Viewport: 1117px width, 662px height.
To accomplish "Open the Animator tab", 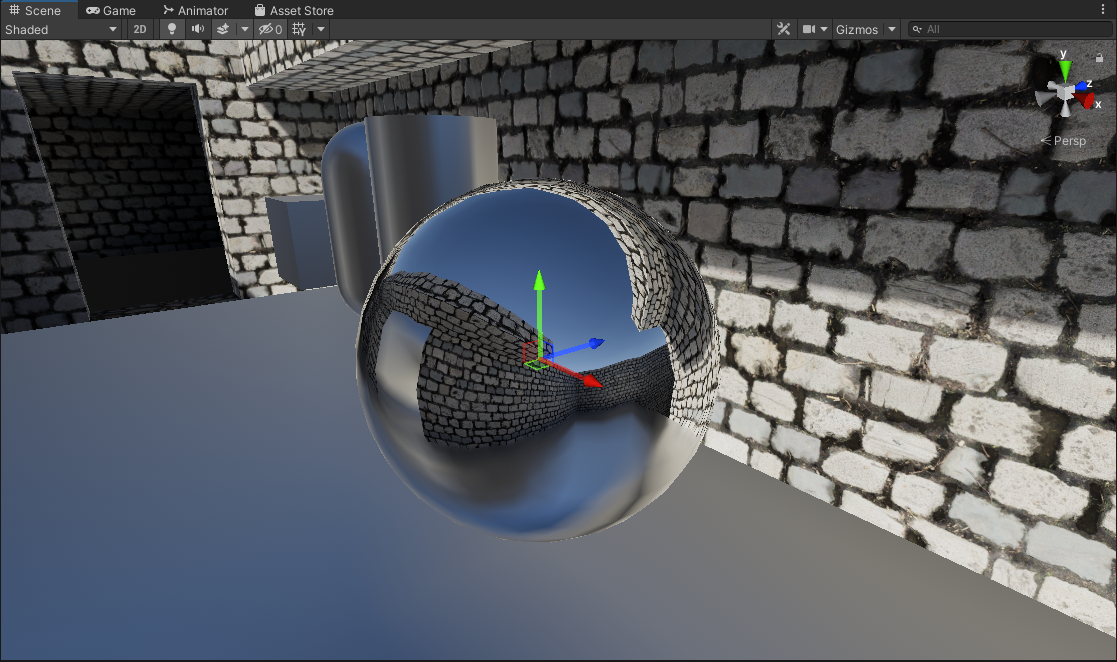I will (x=195, y=10).
